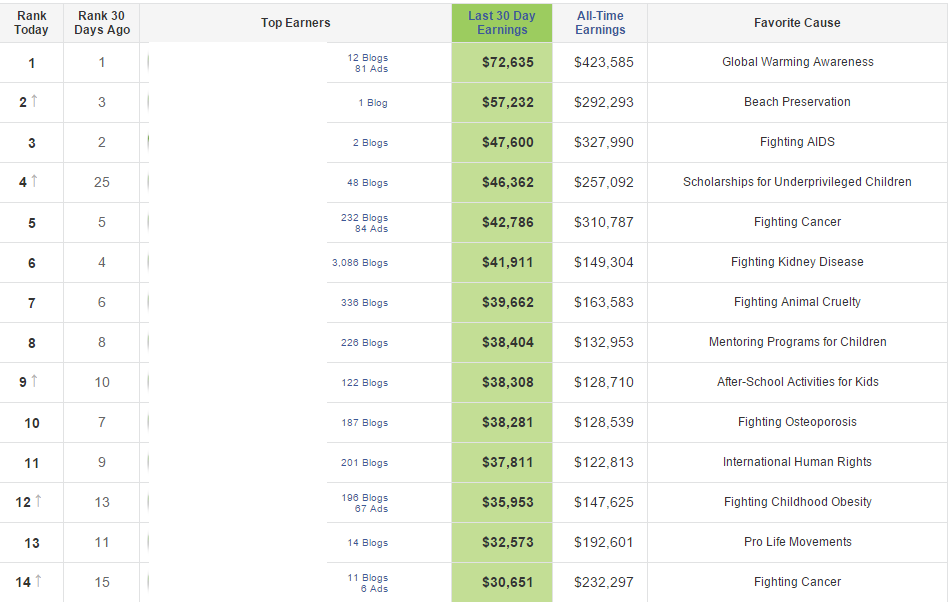This screenshot has height=602, width=949.
Task: Open the 84 Ads link
Action: point(371,228)
